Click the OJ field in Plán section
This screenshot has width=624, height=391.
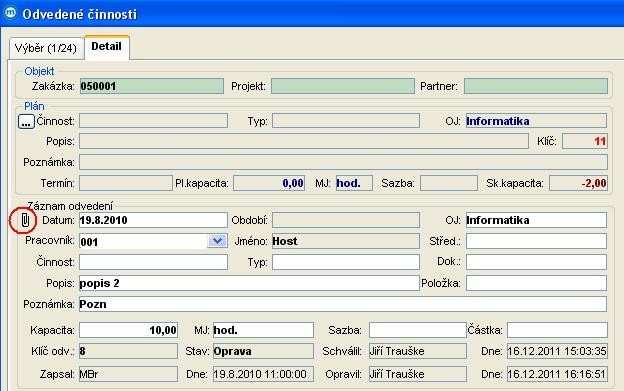[536, 121]
